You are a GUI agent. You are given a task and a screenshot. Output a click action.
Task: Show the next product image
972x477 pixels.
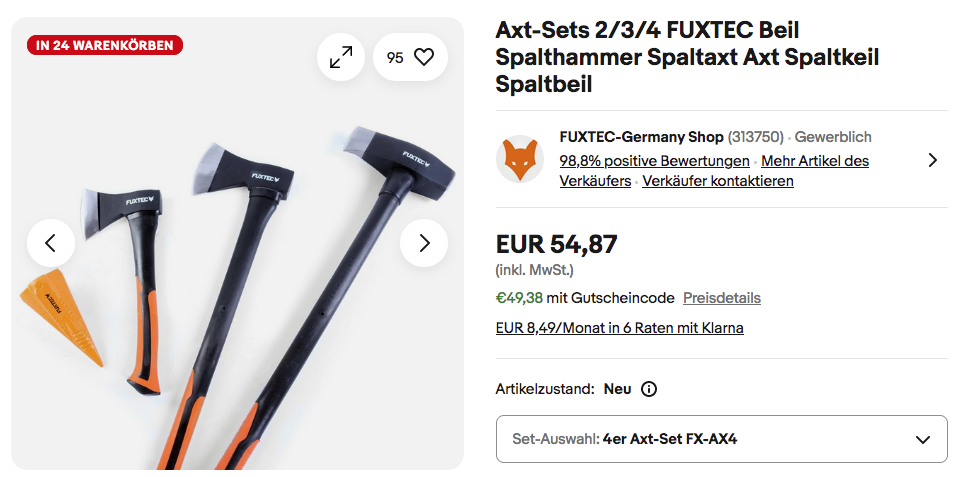click(x=424, y=243)
